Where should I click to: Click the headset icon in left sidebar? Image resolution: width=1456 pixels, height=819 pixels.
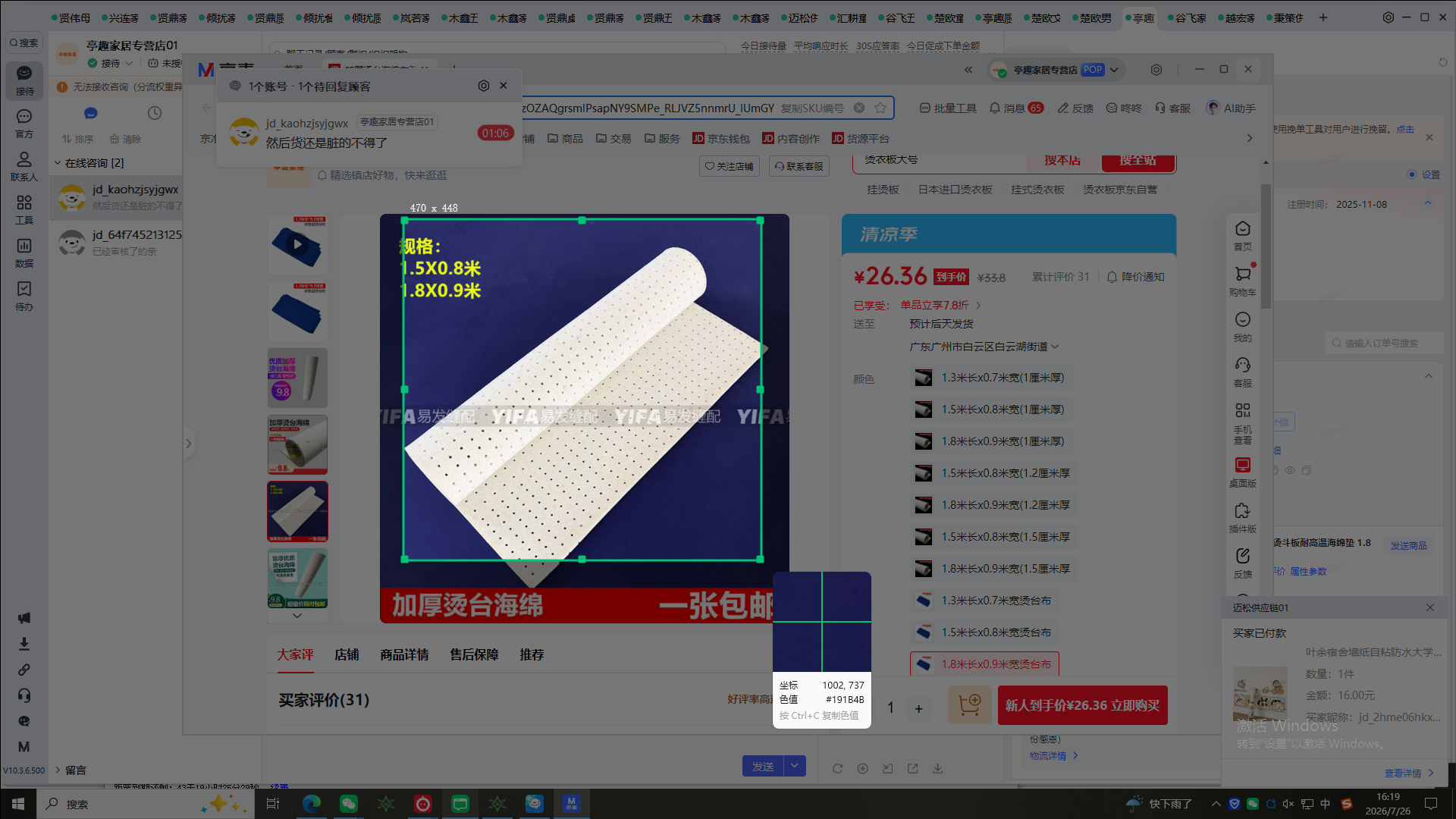coord(24,695)
